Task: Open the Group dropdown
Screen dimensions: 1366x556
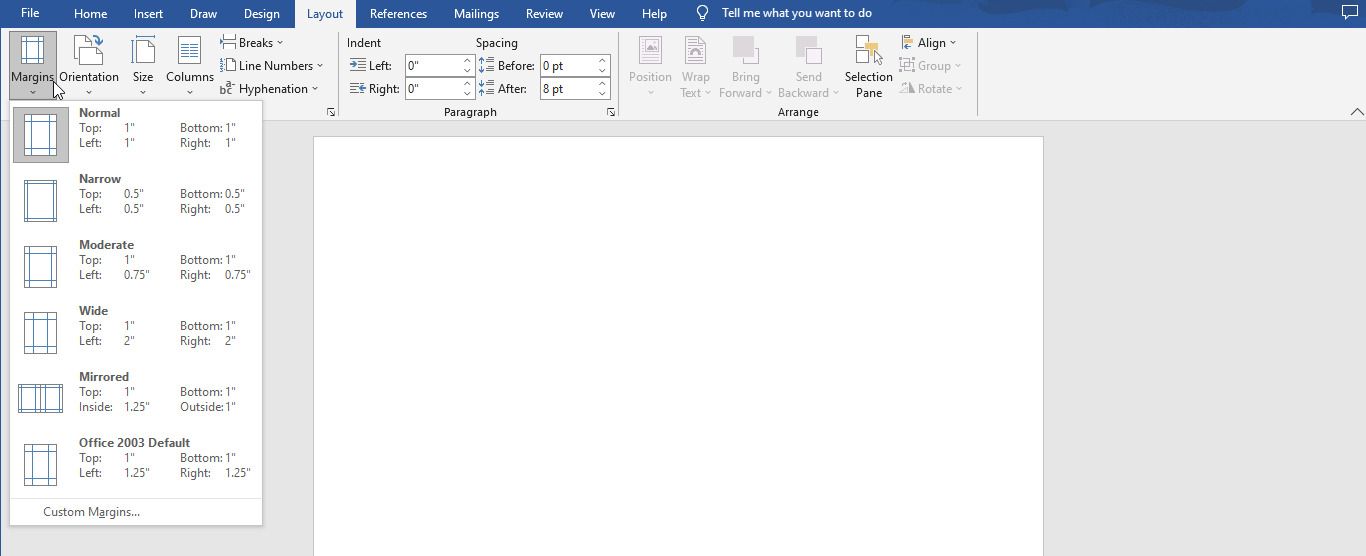Action: point(930,65)
